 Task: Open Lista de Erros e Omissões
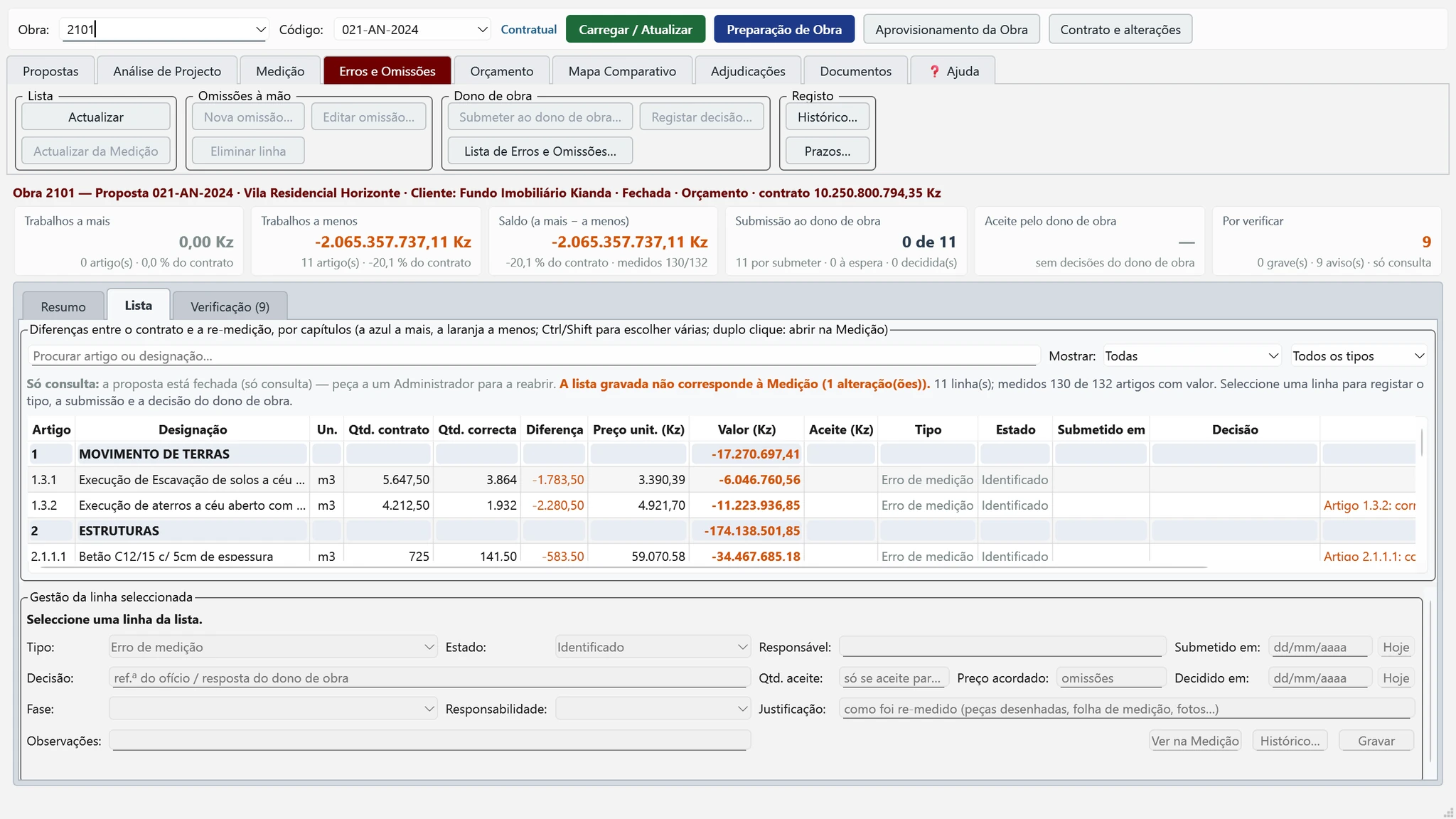pyautogui.click(x=540, y=151)
